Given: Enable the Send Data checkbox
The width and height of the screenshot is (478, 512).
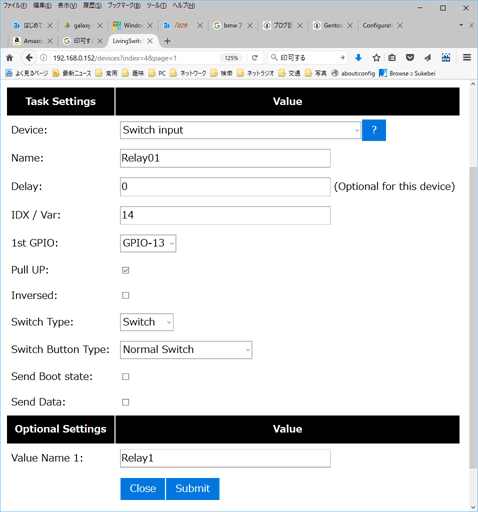Looking at the screenshot, I should pos(126,402).
